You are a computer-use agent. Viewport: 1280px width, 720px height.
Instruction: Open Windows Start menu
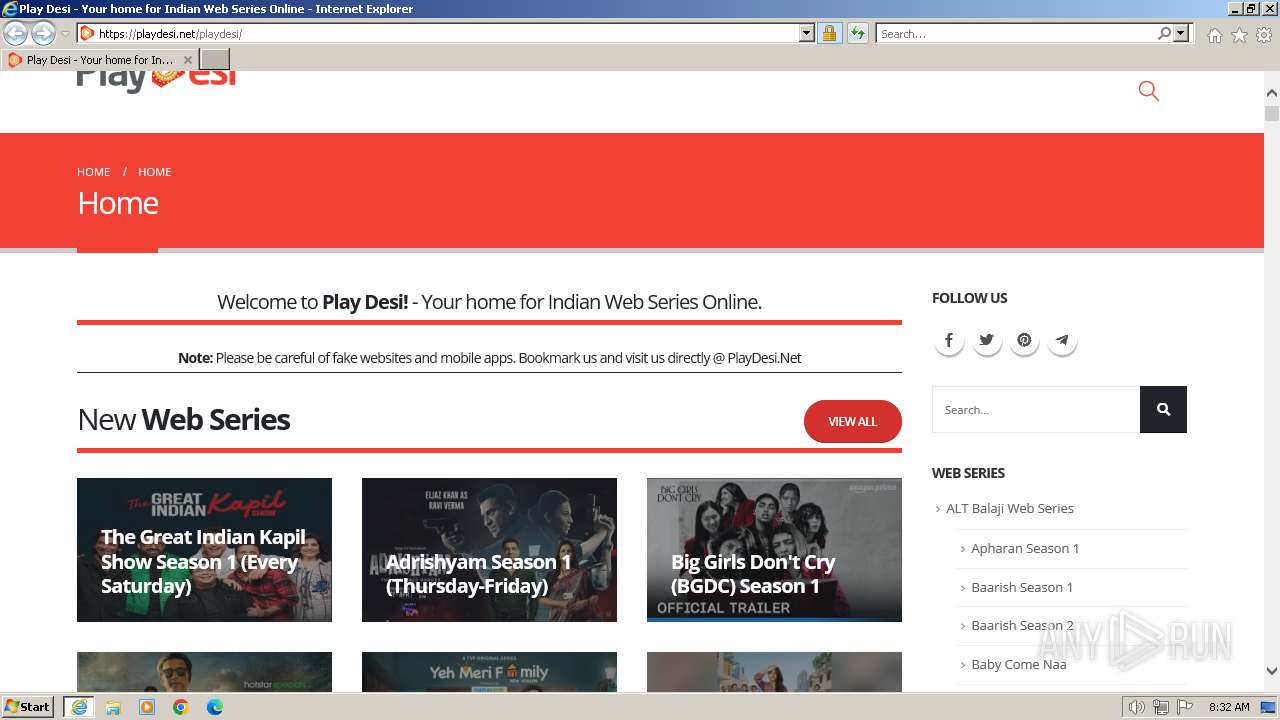(x=28, y=706)
